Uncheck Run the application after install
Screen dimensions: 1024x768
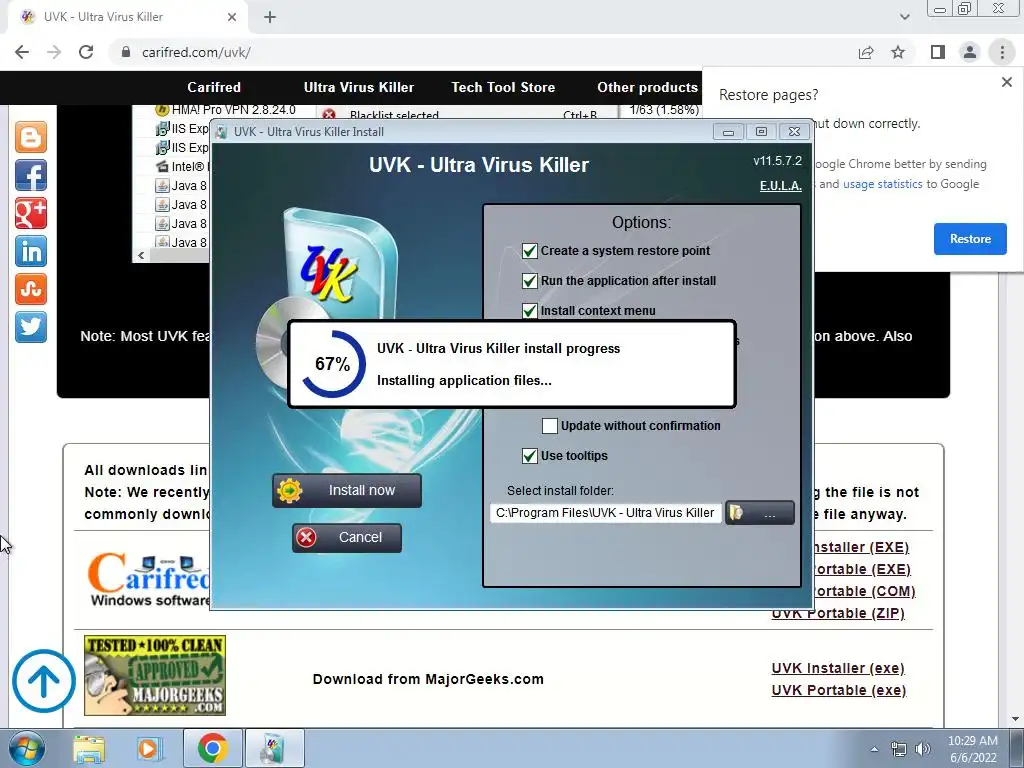(530, 281)
